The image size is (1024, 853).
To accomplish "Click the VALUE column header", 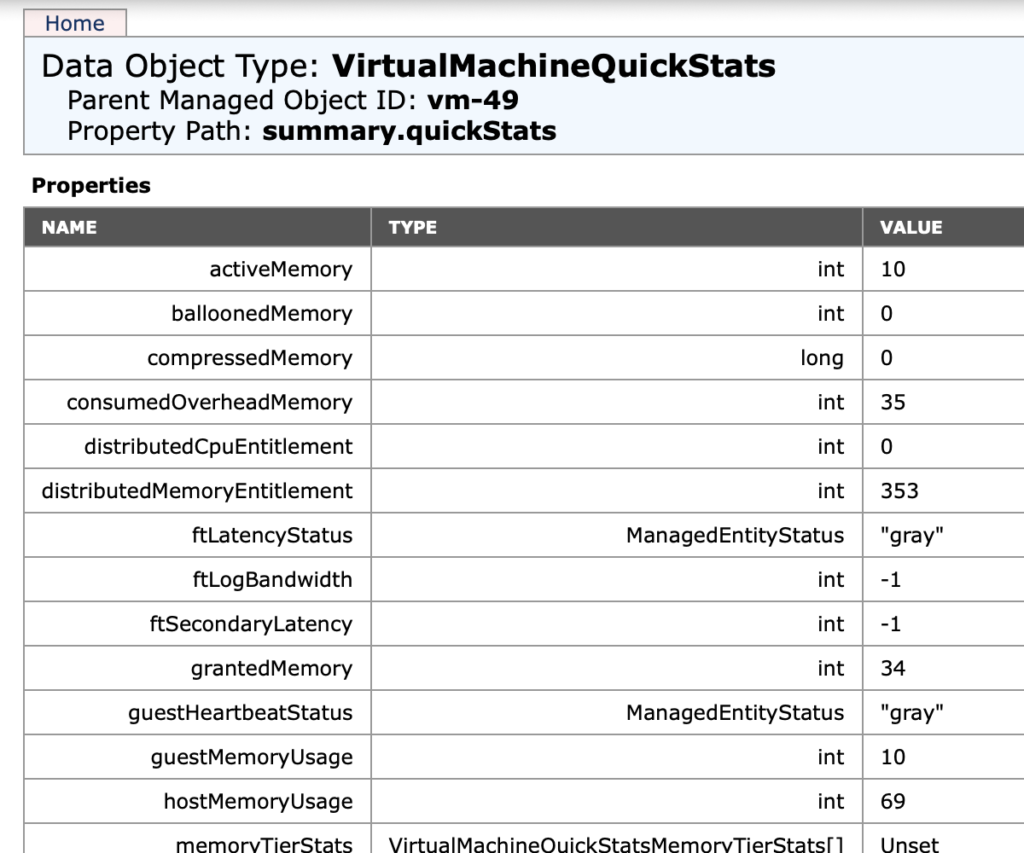I will click(909, 227).
